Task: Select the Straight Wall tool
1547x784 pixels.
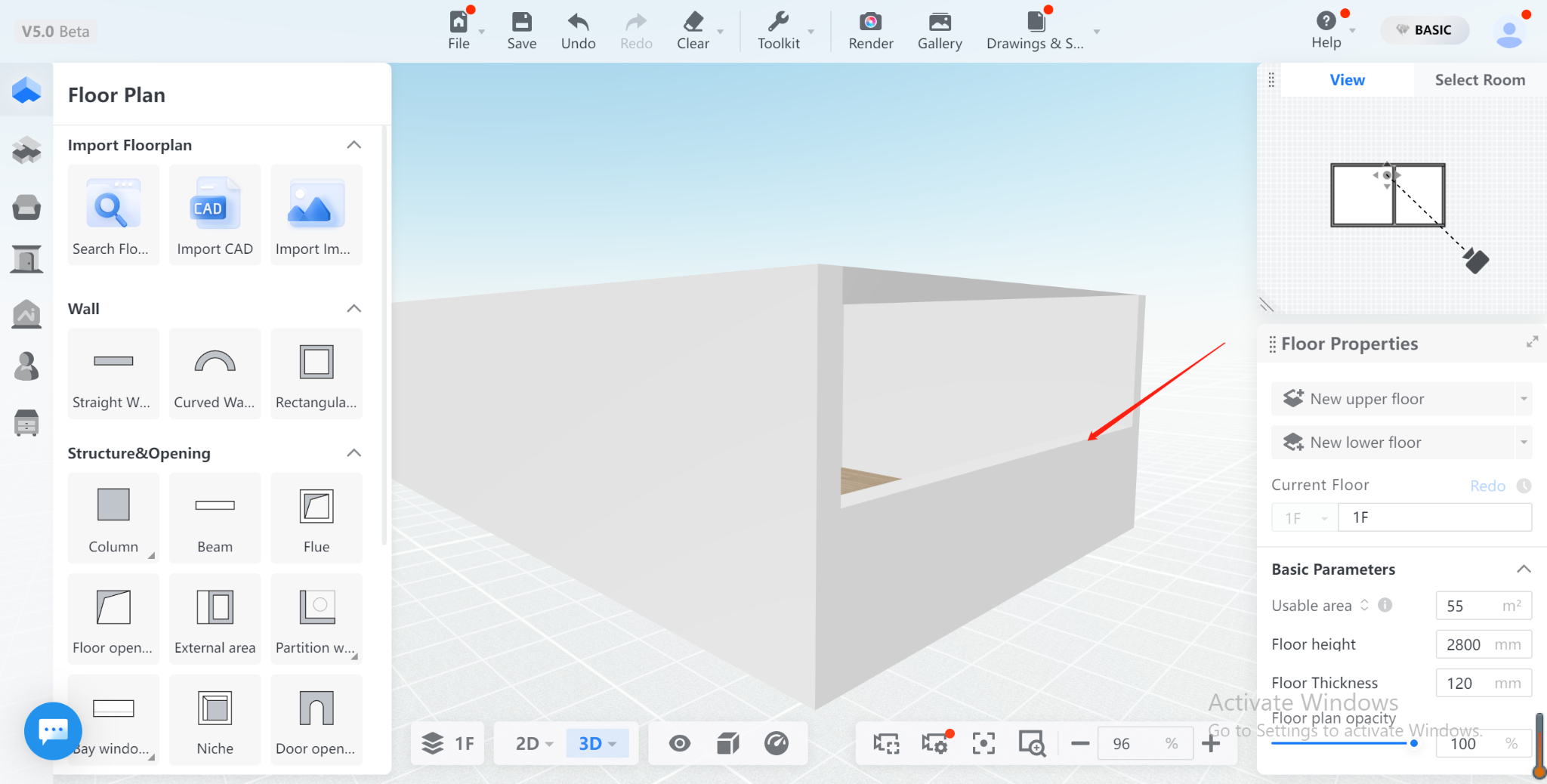Action: click(113, 373)
